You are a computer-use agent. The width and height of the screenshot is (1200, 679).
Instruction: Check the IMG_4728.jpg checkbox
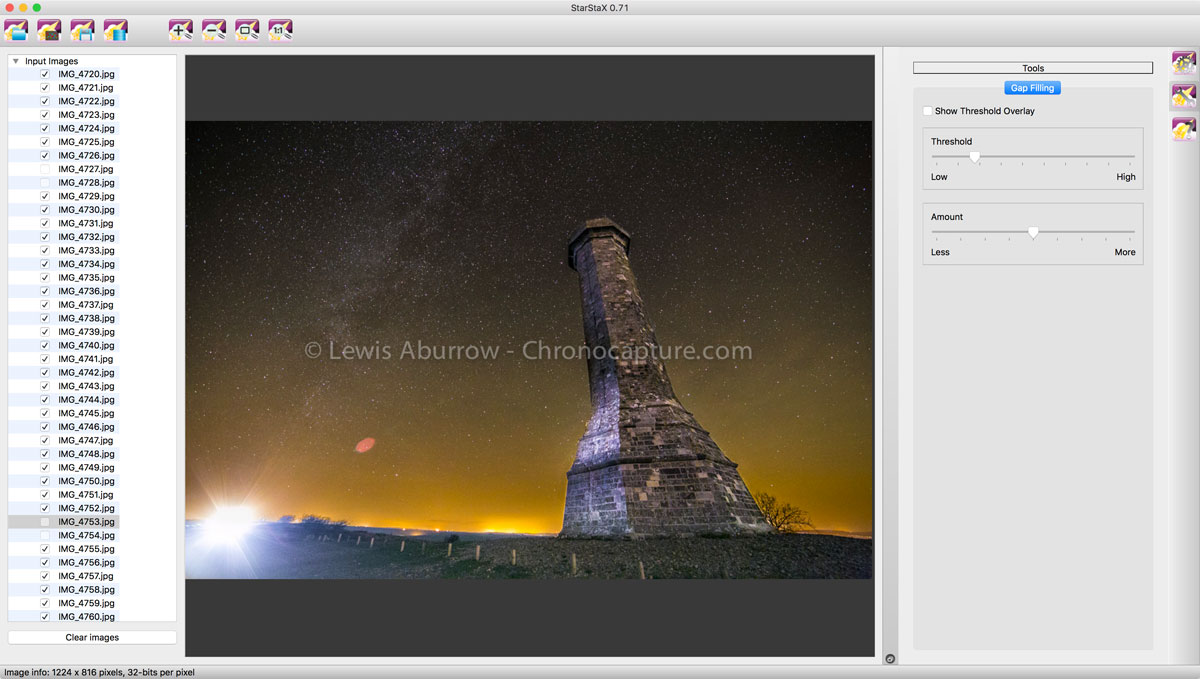45,183
